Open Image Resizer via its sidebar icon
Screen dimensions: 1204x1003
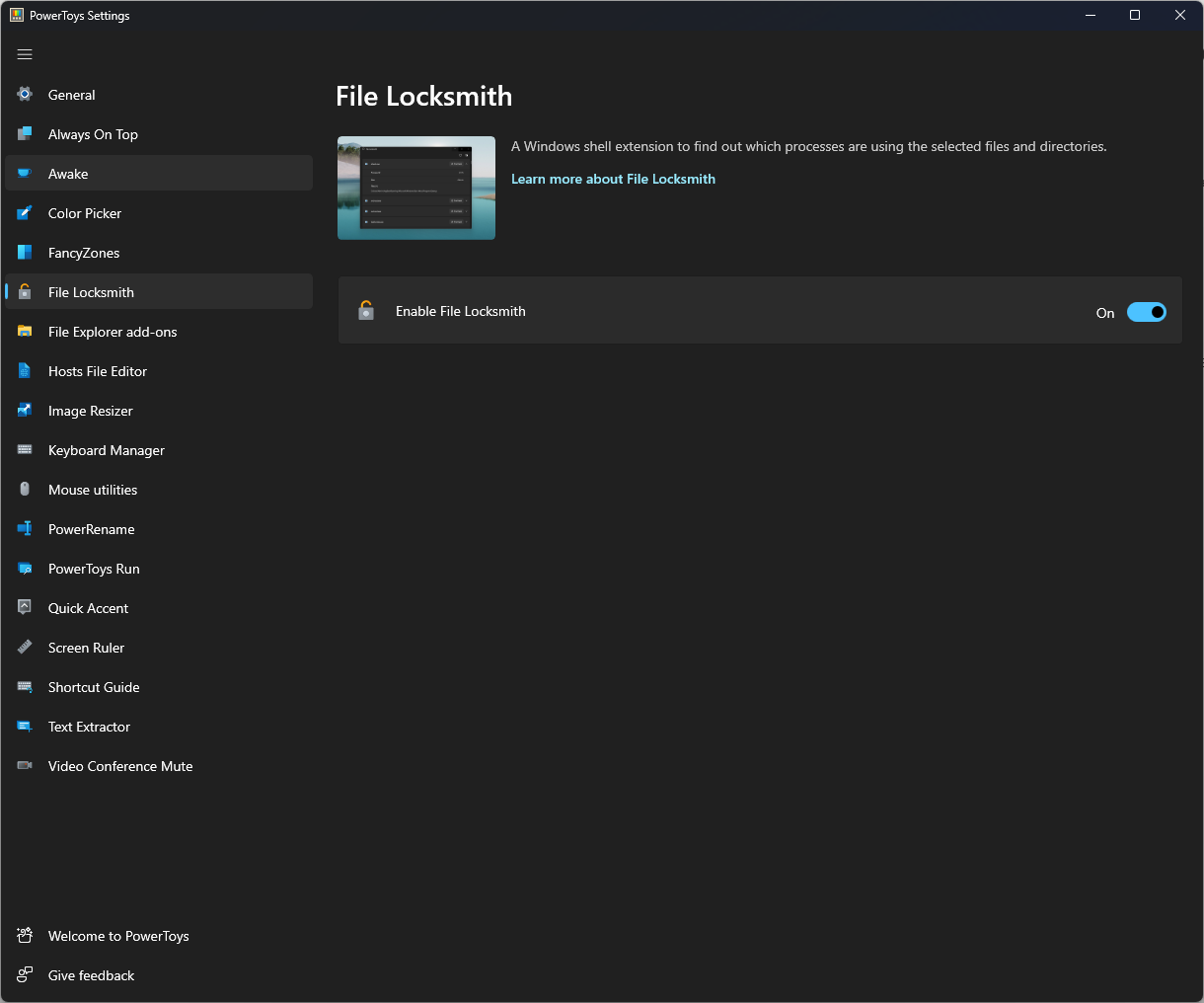[x=24, y=410]
